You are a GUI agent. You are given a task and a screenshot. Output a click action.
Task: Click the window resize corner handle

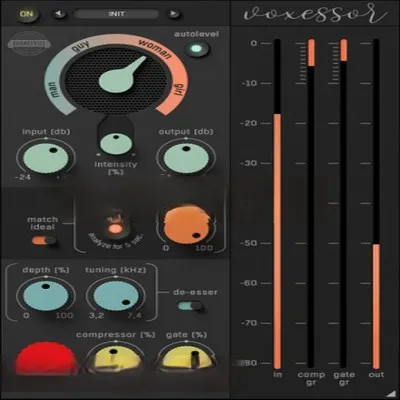391,393
